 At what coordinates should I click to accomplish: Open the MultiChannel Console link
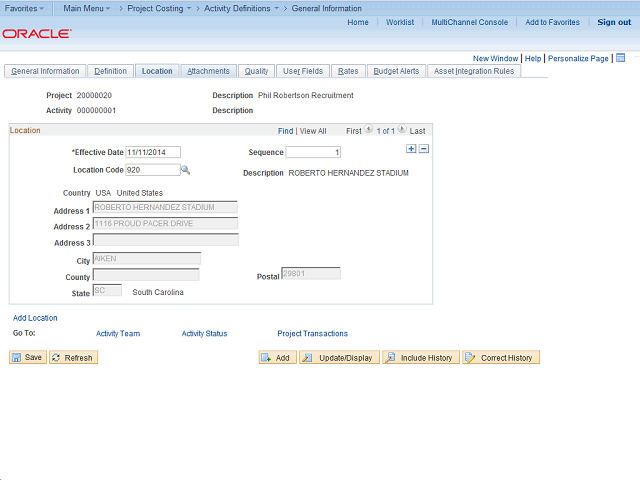[470, 22]
